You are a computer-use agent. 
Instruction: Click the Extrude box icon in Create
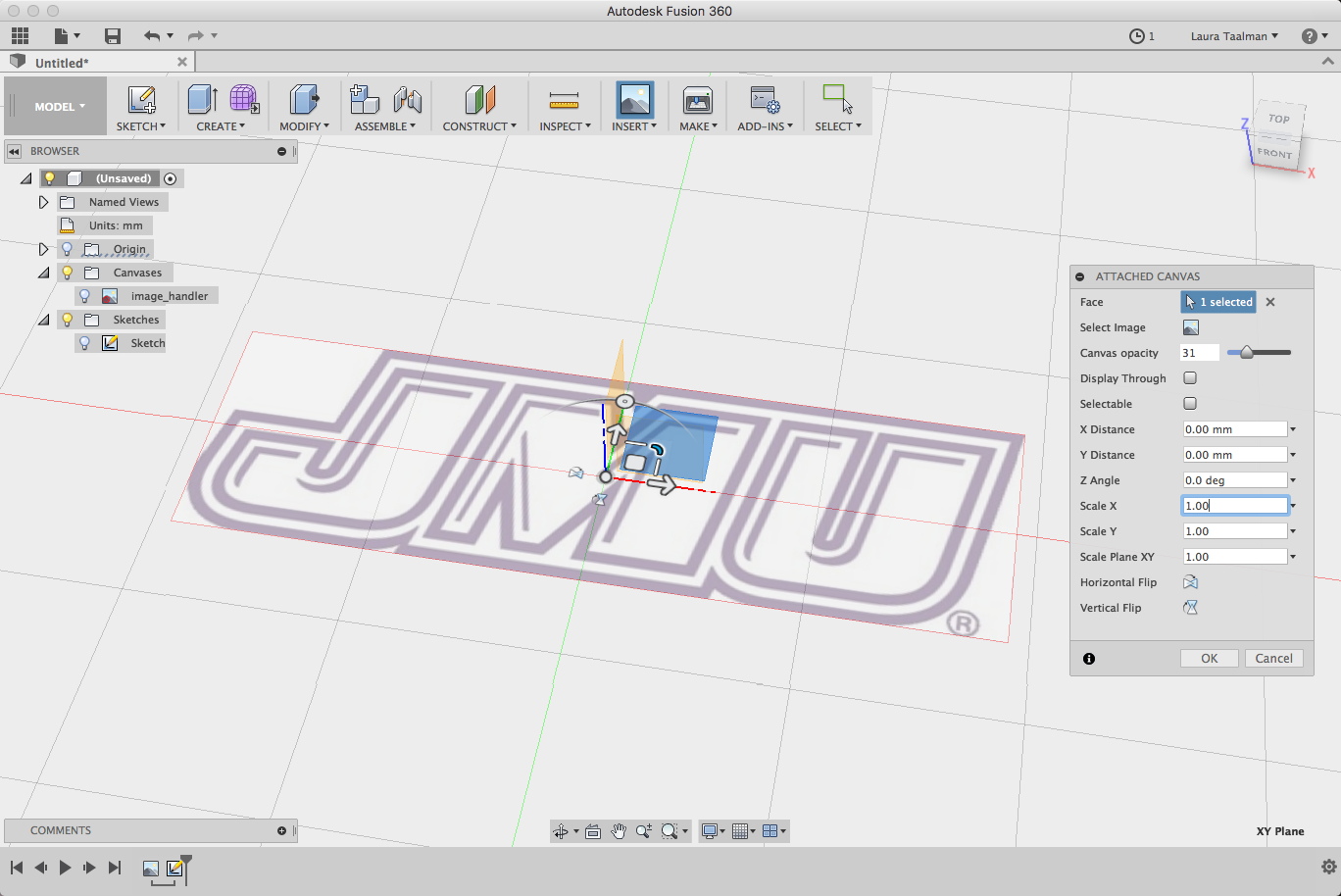tap(202, 99)
